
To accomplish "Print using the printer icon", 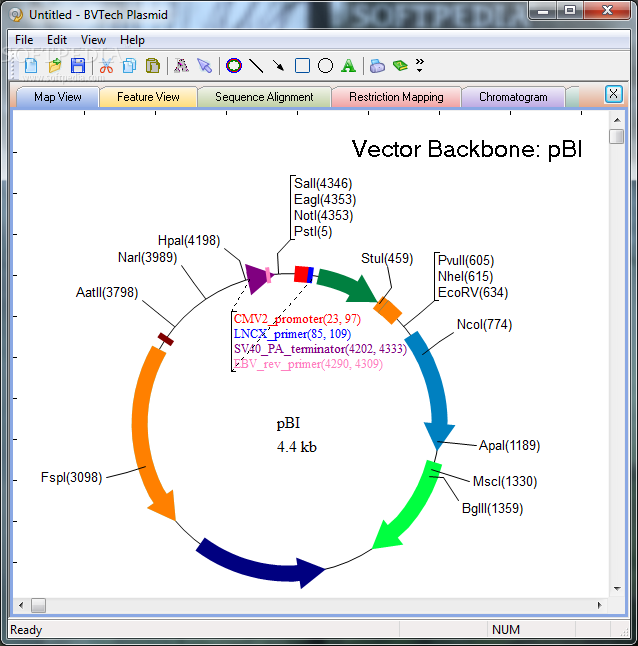I will click(x=377, y=66).
